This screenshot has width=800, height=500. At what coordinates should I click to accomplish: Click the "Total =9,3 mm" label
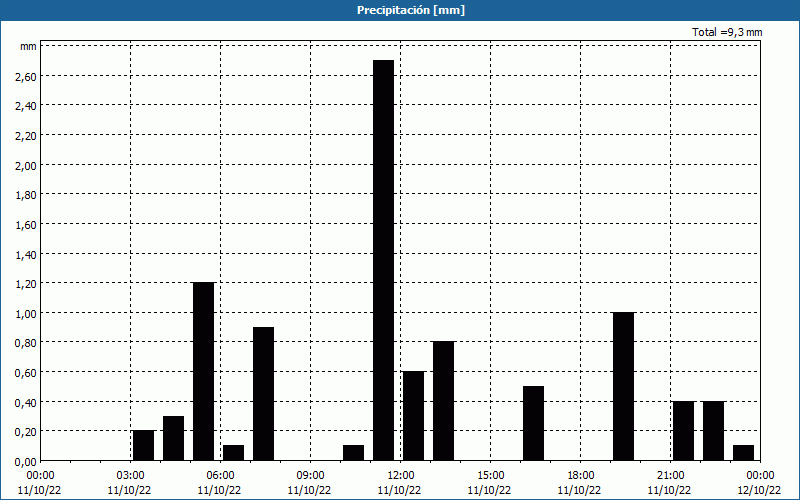[727, 32]
